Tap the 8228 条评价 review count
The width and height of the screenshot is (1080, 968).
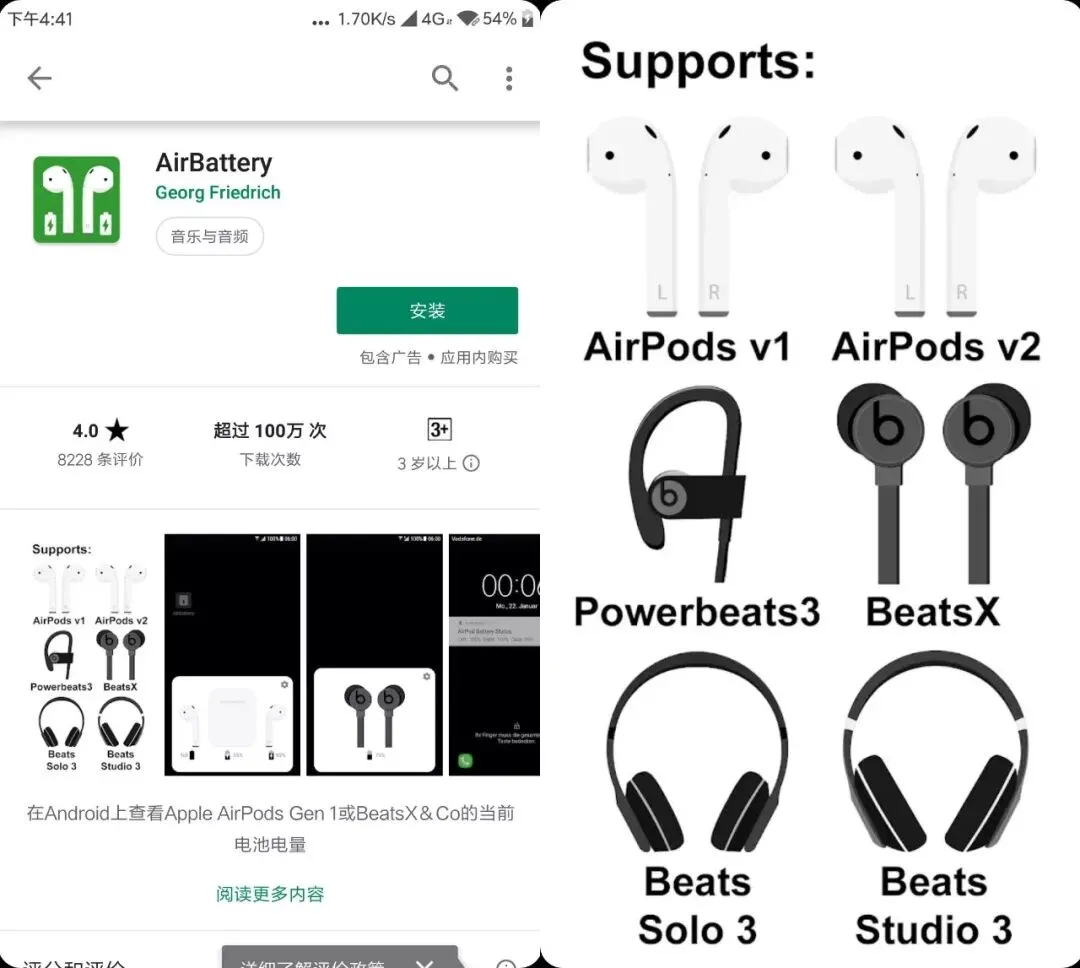tap(101, 460)
